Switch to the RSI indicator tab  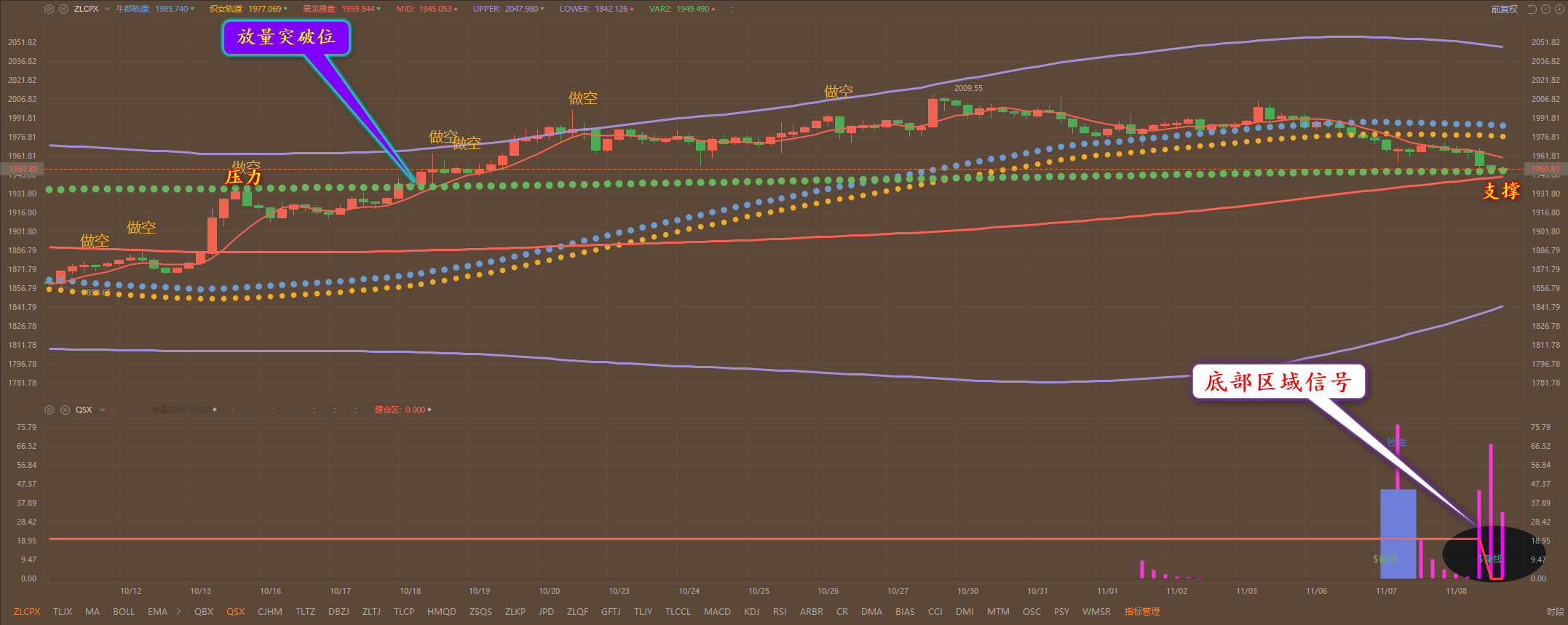(x=780, y=612)
